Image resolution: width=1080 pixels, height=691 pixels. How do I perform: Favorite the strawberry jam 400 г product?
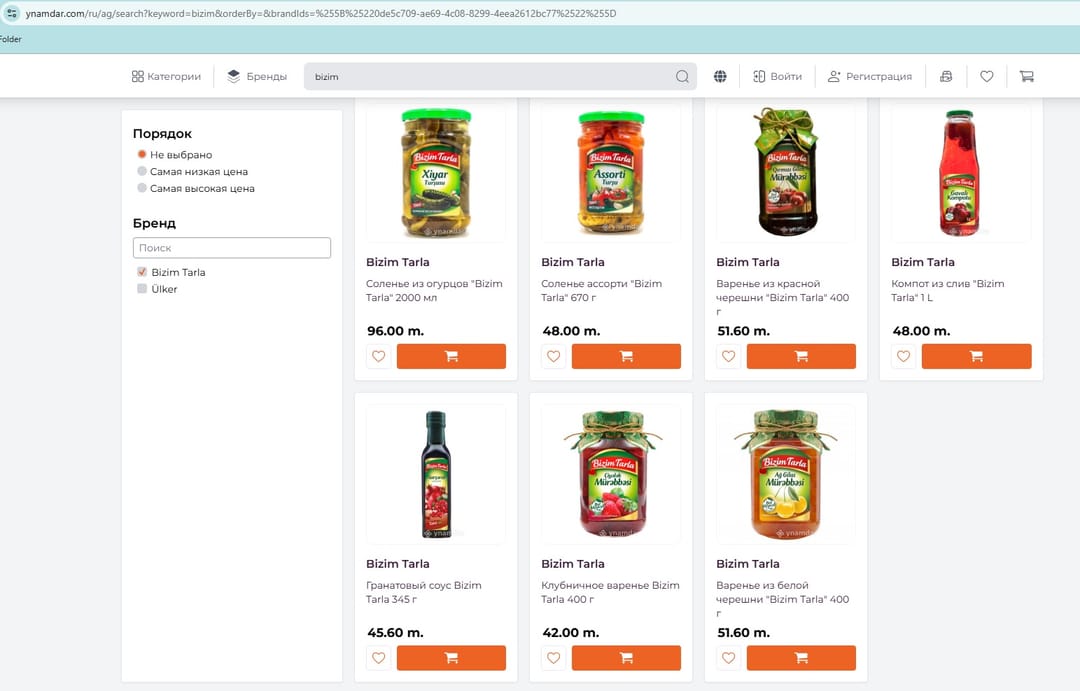point(553,658)
